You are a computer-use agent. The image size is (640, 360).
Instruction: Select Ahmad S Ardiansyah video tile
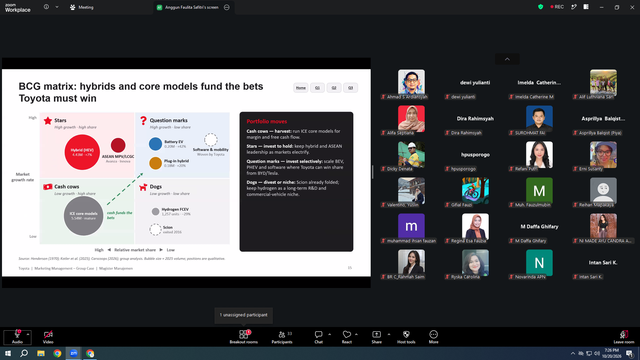point(411,84)
